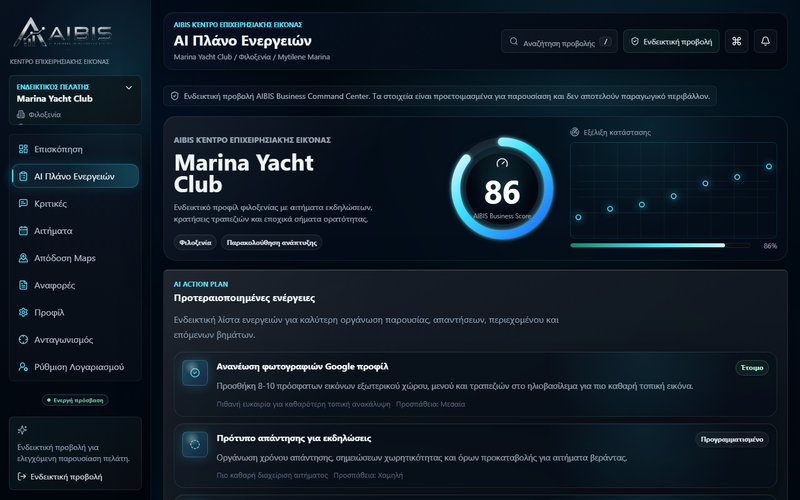Click the Εξέλιξη κατάστασης label
This screenshot has height=500, width=800.
[x=617, y=132]
